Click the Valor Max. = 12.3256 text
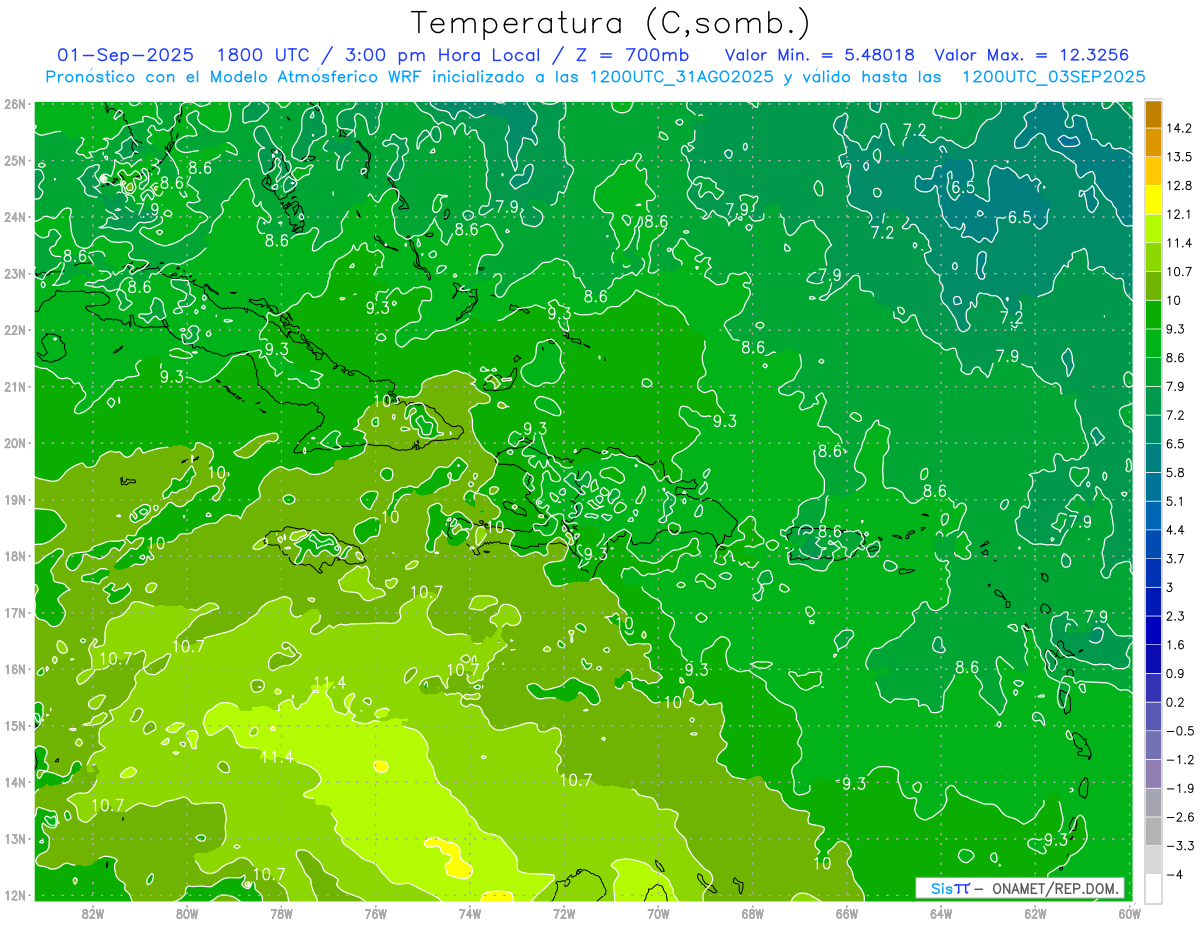The width and height of the screenshot is (1200, 927). (x=1031, y=55)
